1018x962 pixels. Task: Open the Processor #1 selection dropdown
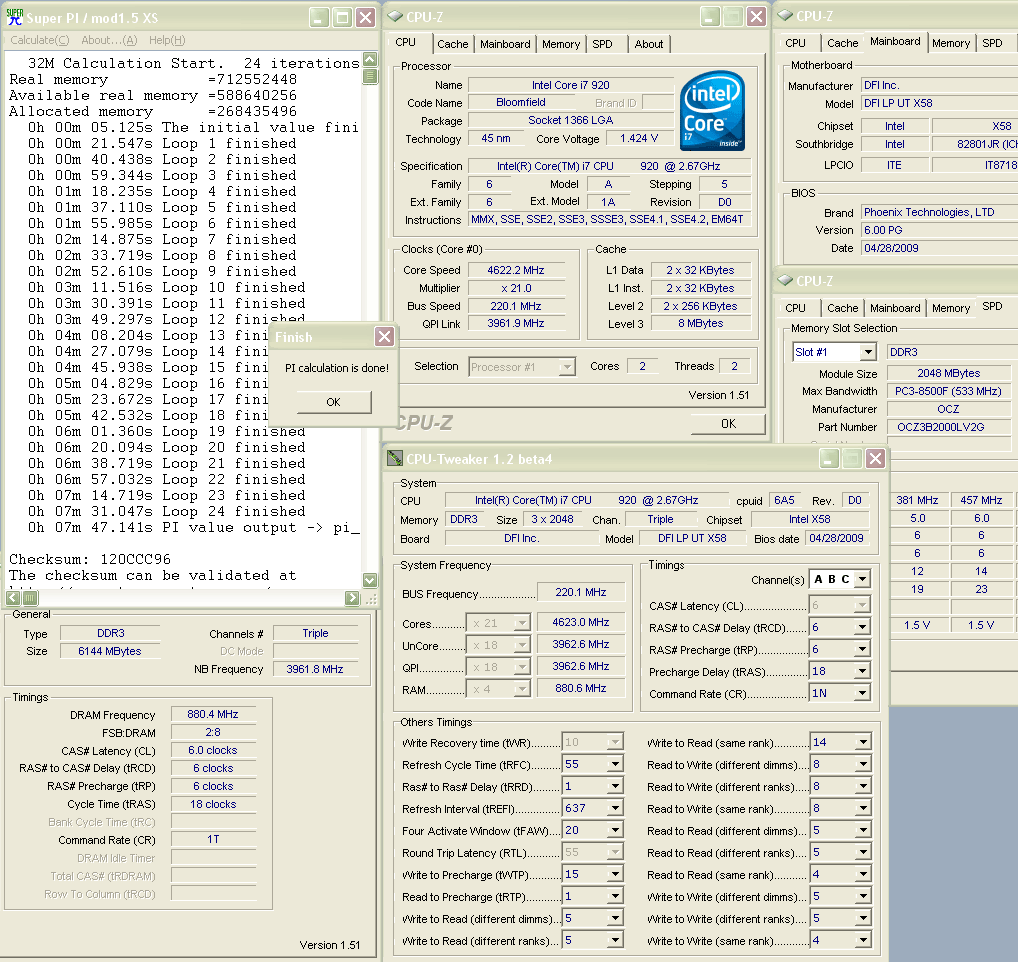coord(567,367)
